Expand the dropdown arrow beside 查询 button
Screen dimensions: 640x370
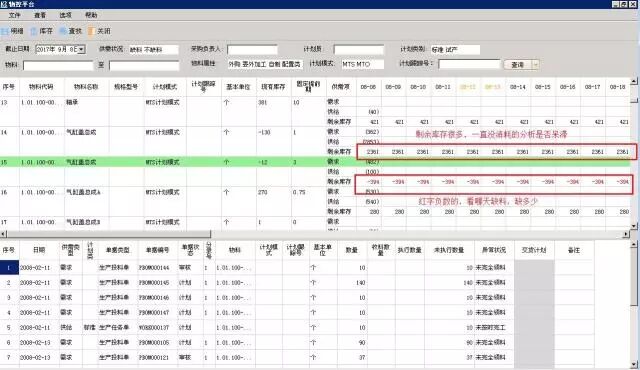tap(536, 64)
